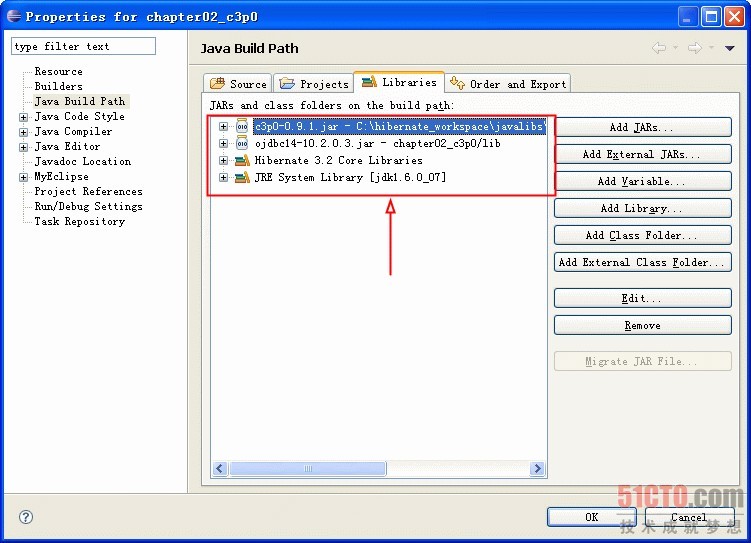Click the JRE System Library icon
751x543 pixels.
[242, 177]
